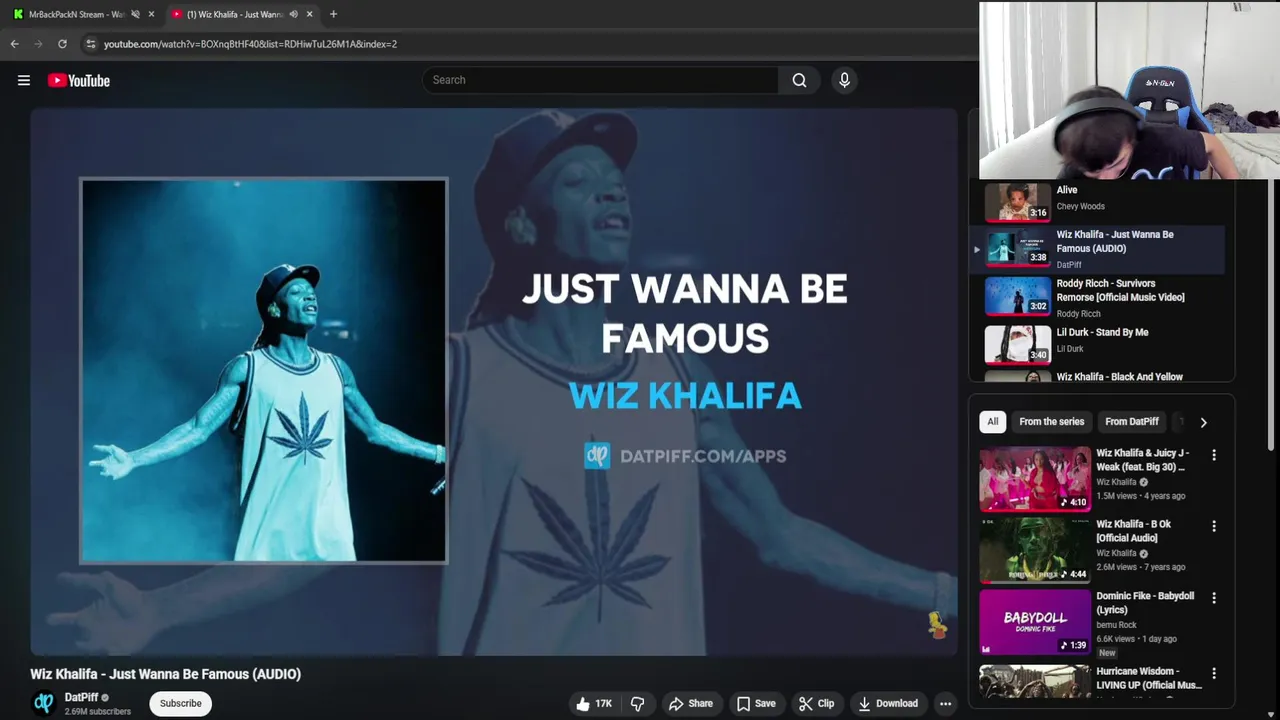Image resolution: width=1280 pixels, height=720 pixels.
Task: Close the MrBackPackN Stream tab
Action: tap(151, 14)
